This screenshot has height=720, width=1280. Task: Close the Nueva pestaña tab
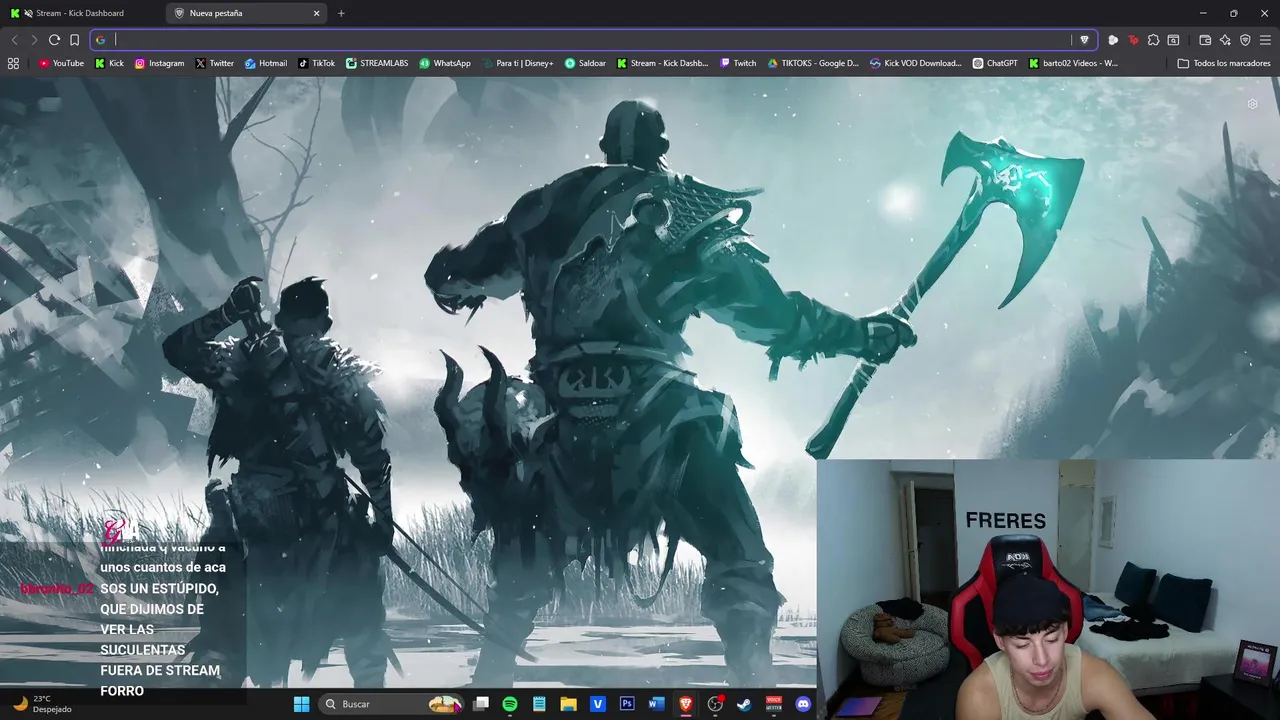[x=317, y=13]
